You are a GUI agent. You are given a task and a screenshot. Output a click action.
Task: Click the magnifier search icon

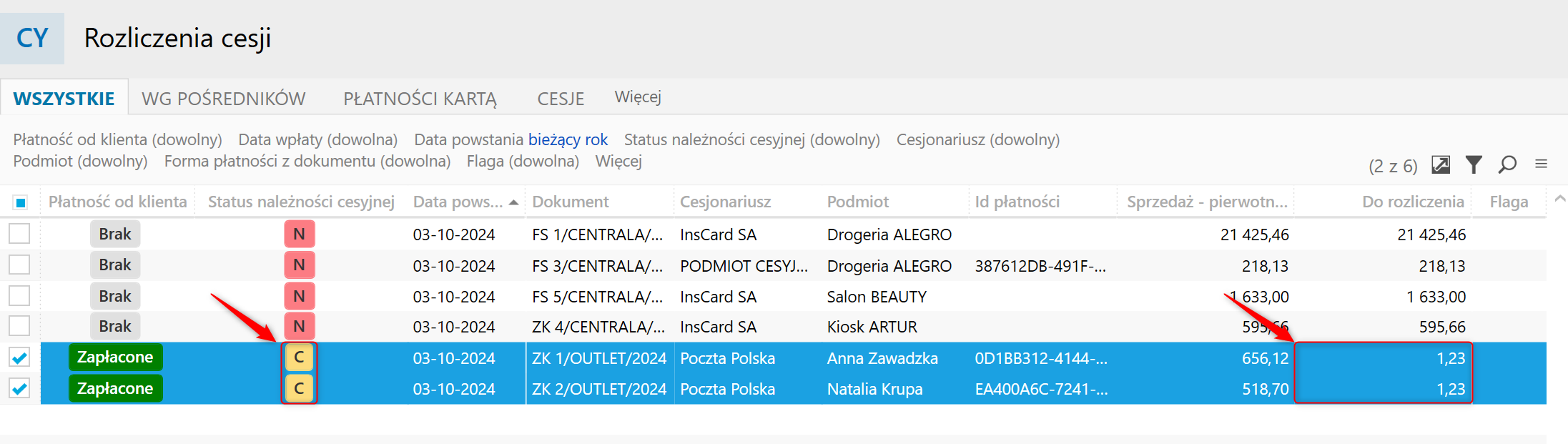[x=1507, y=165]
